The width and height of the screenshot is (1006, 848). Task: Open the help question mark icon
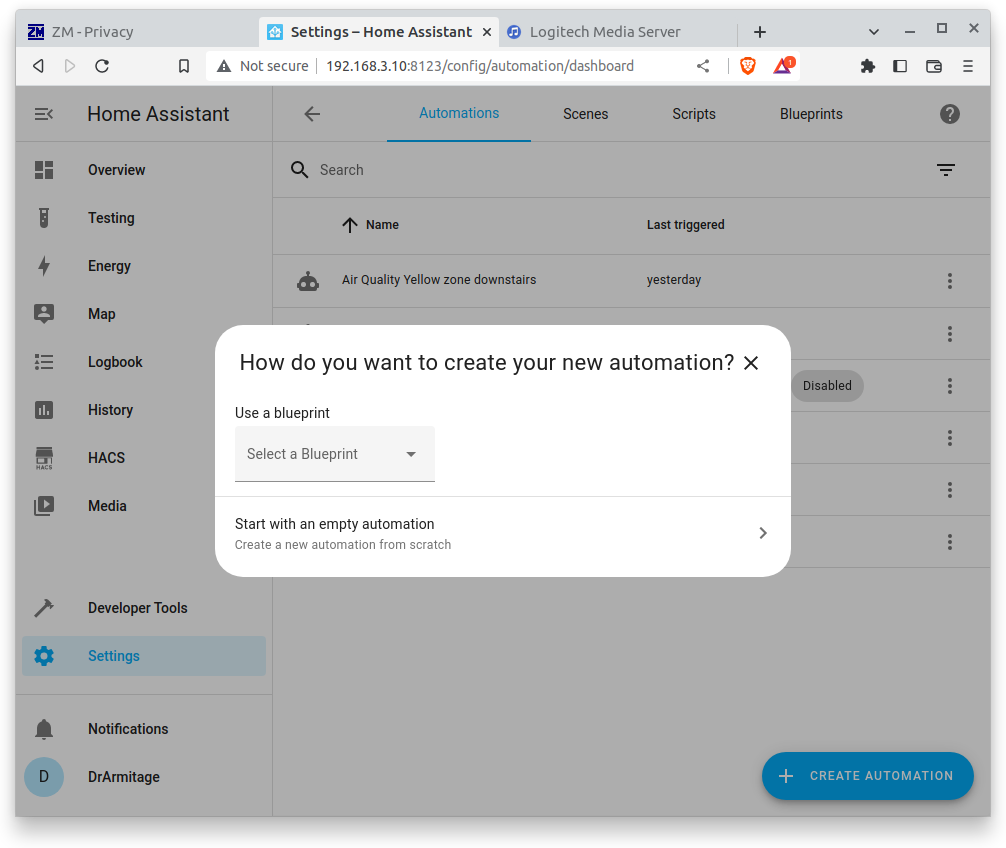pos(950,114)
